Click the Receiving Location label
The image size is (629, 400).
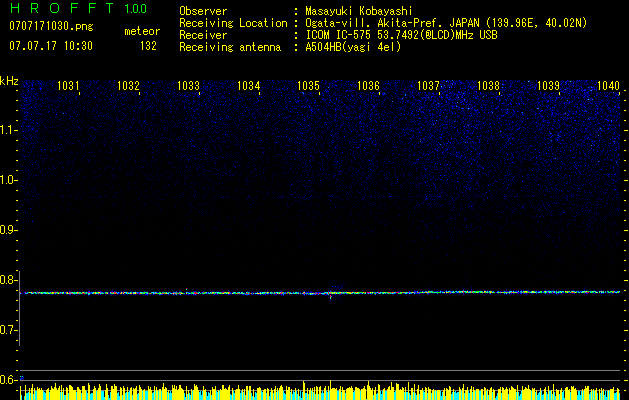point(233,23)
